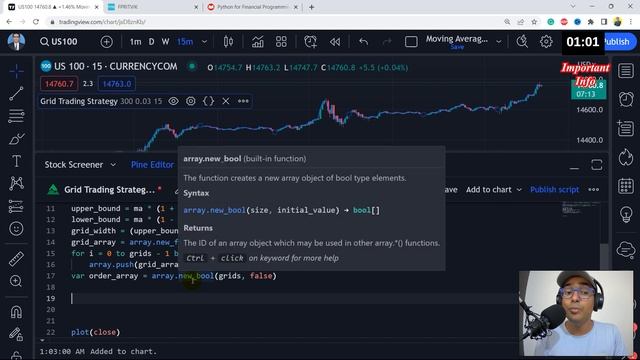Toggle Grid Trading Strategy visibility eye
Viewport: 640px width, 360px height.
(173, 101)
